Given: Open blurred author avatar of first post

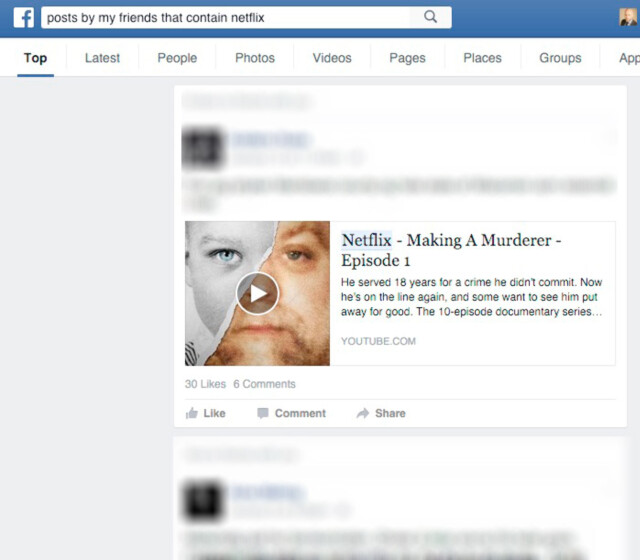Looking at the screenshot, I should (203, 147).
